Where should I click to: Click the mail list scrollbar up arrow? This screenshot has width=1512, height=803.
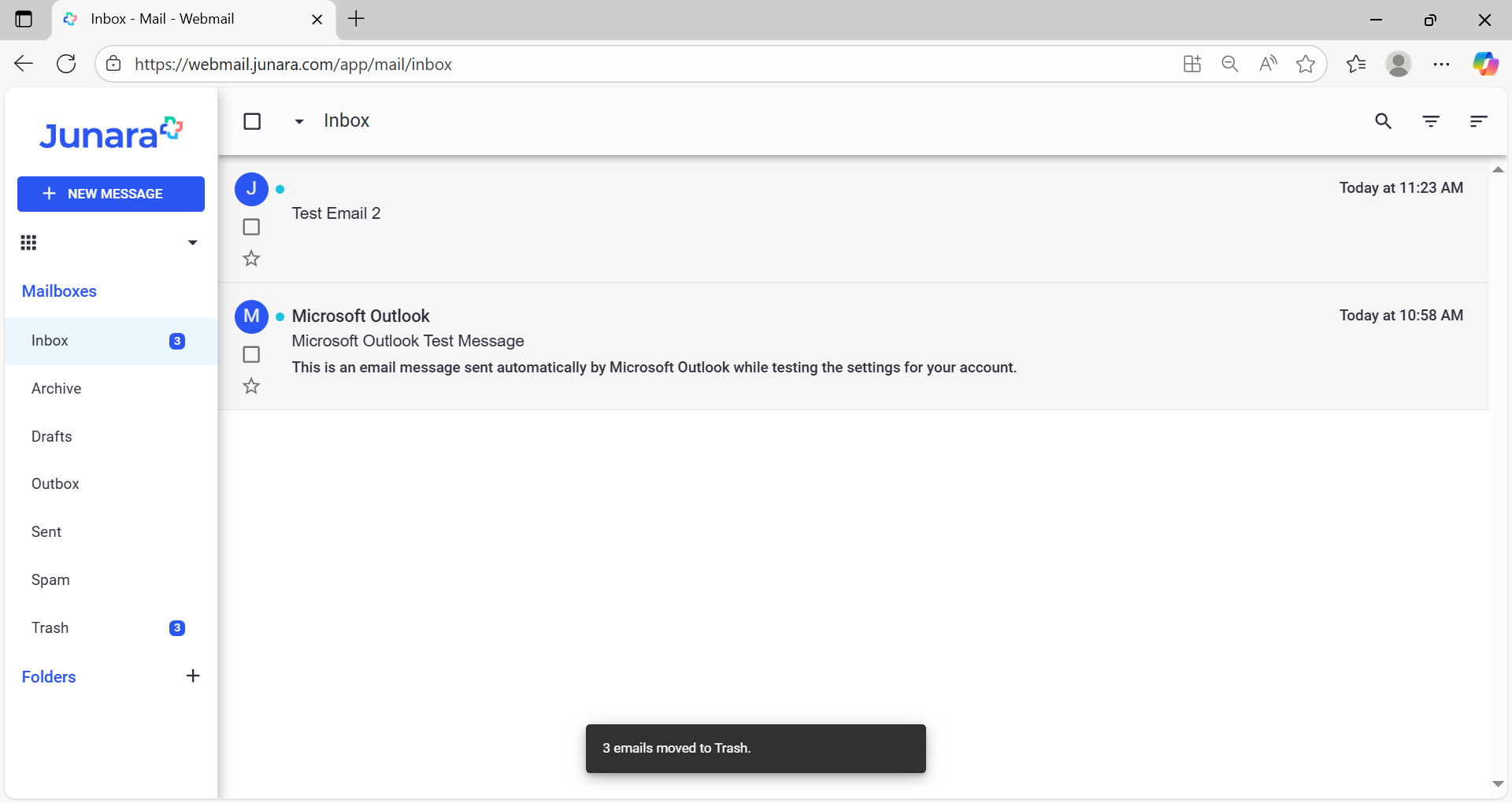click(1498, 169)
